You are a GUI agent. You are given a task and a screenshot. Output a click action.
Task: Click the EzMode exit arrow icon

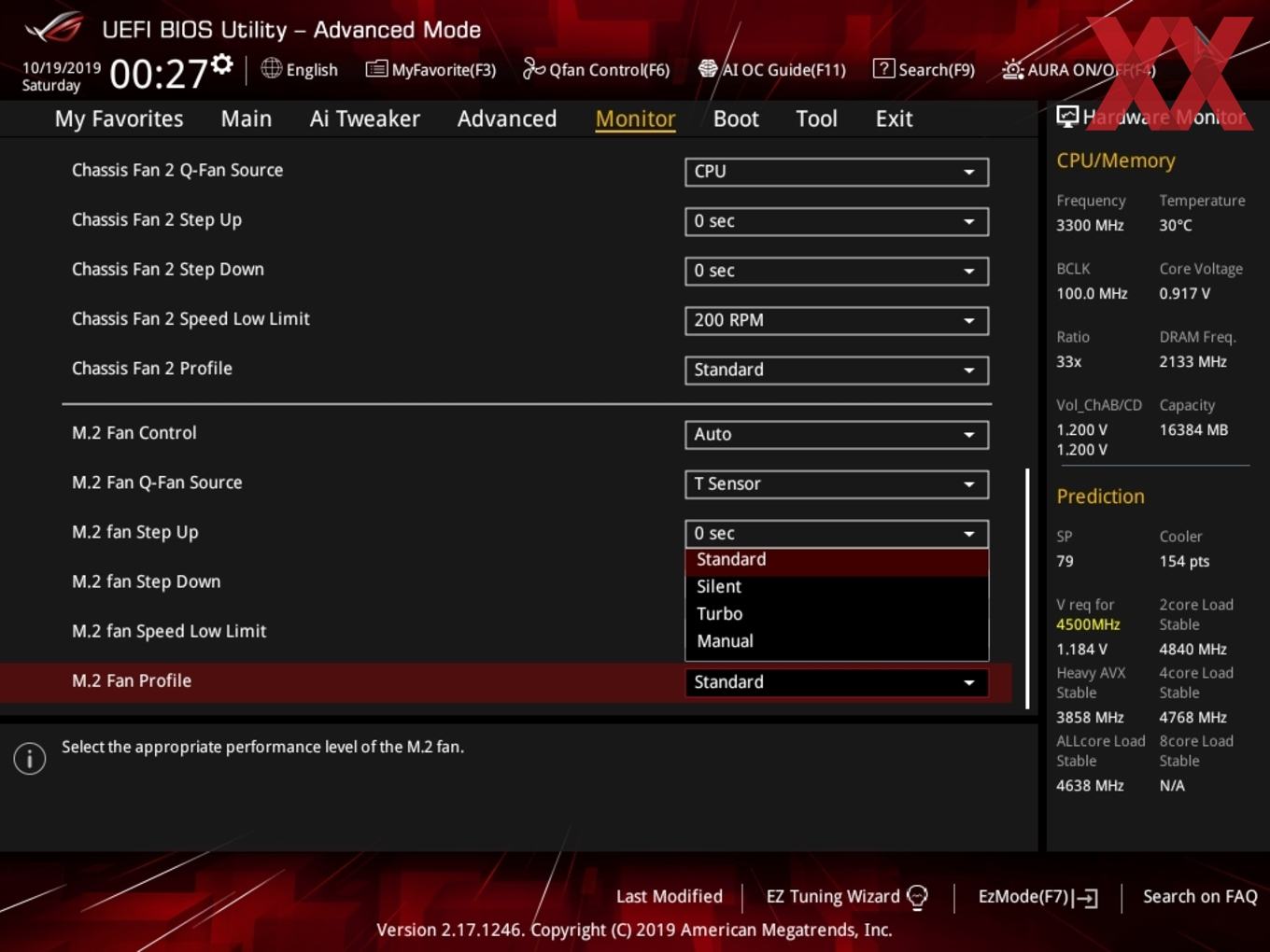pyautogui.click(x=1085, y=898)
